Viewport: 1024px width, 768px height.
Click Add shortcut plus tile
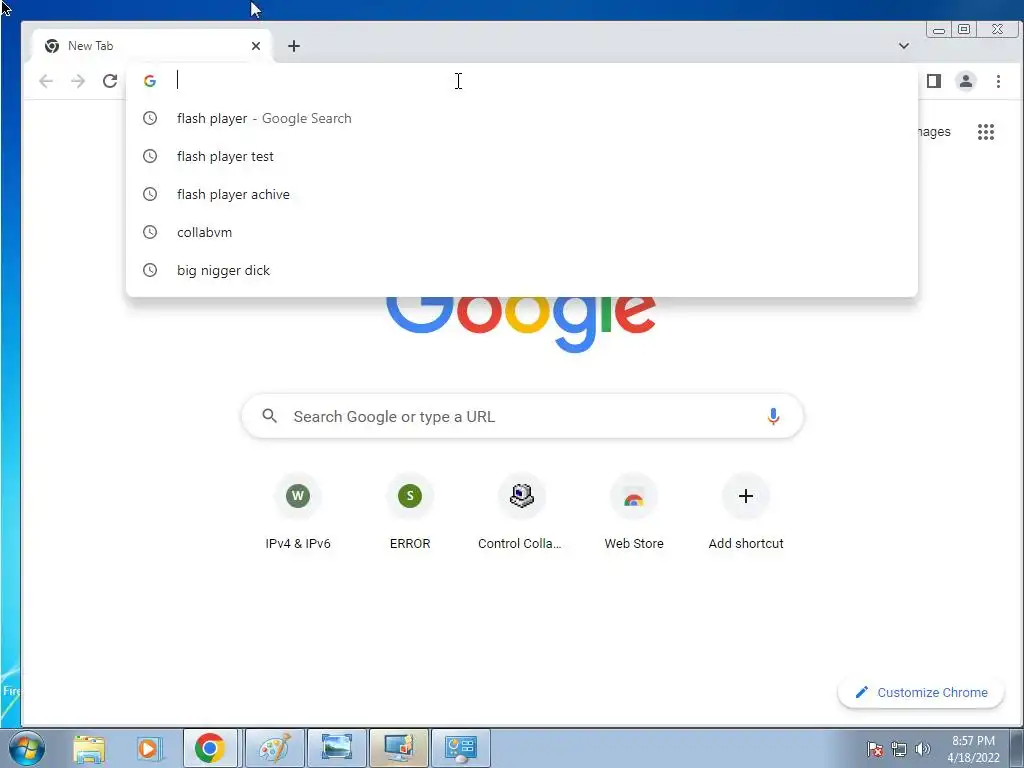coord(746,513)
